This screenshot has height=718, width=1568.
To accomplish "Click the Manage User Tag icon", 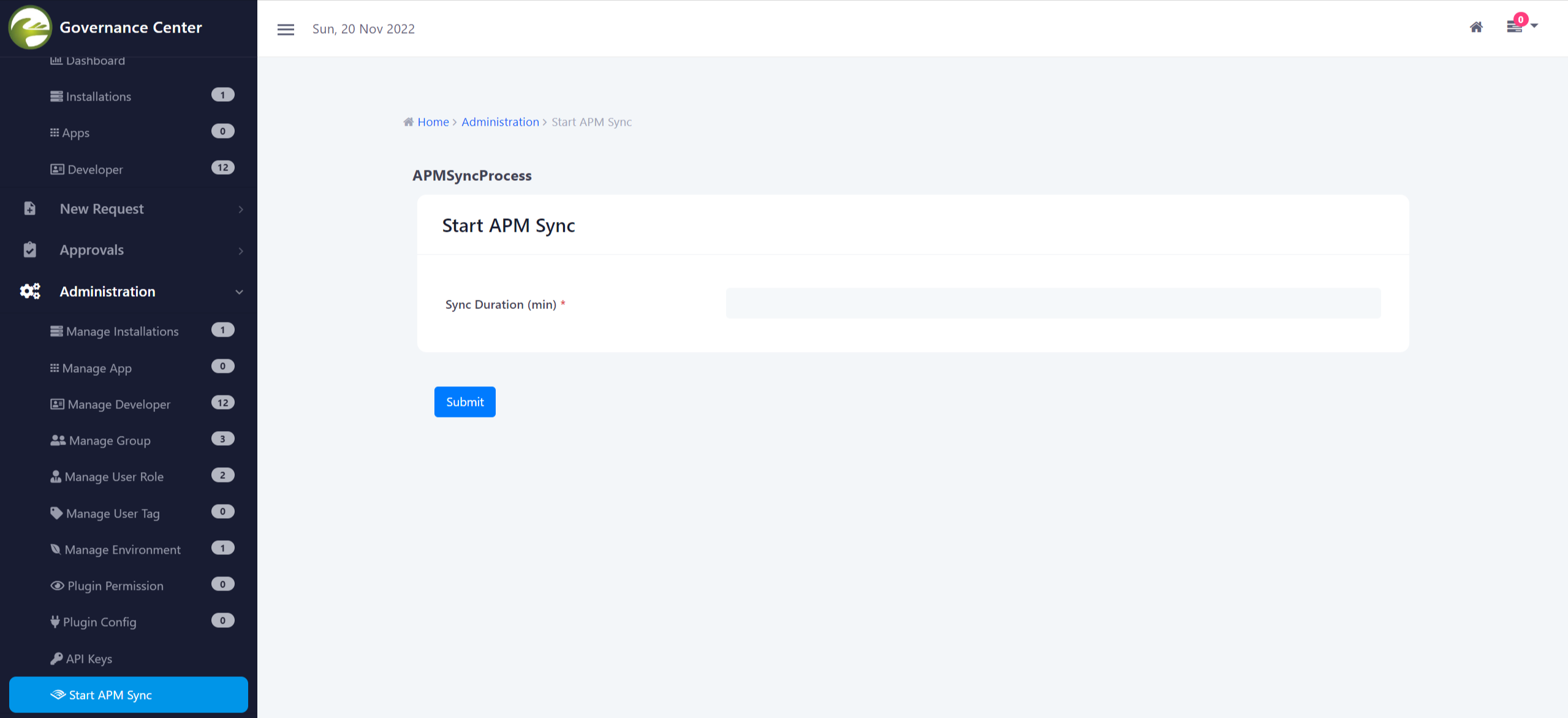I will pos(56,513).
